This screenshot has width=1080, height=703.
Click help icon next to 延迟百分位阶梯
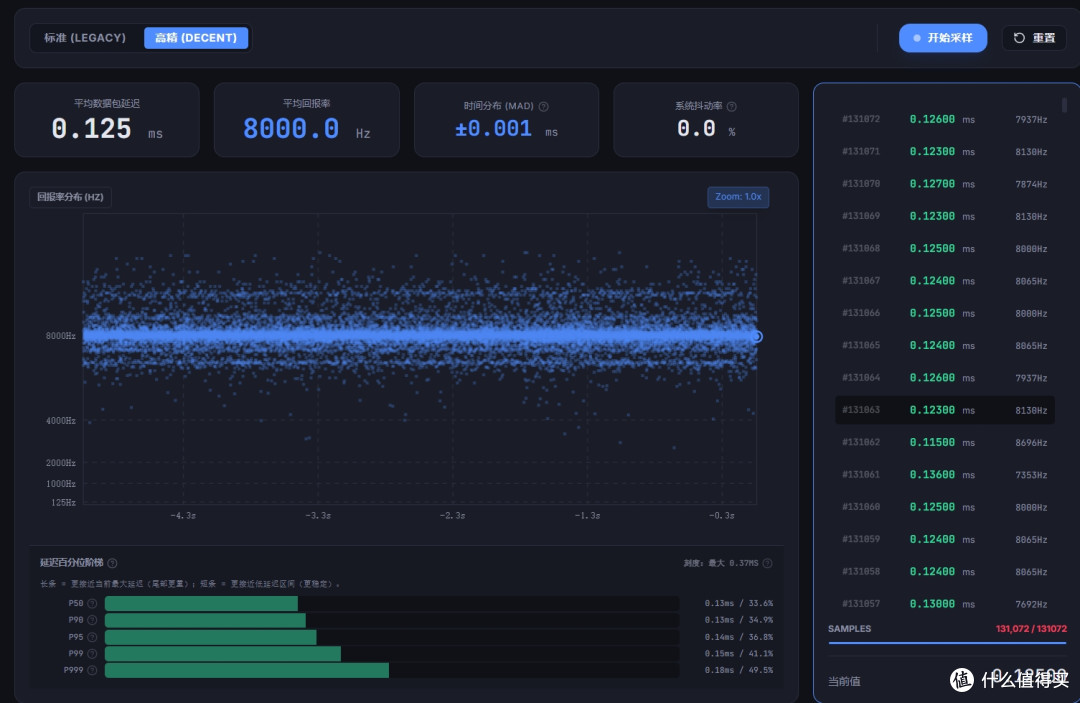tap(112, 563)
